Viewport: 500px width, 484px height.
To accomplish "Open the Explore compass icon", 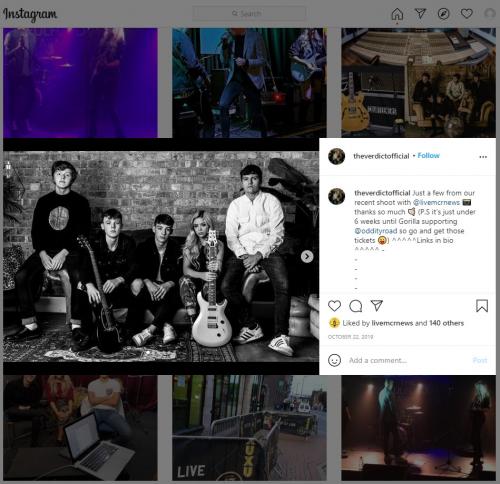I will 443,14.
